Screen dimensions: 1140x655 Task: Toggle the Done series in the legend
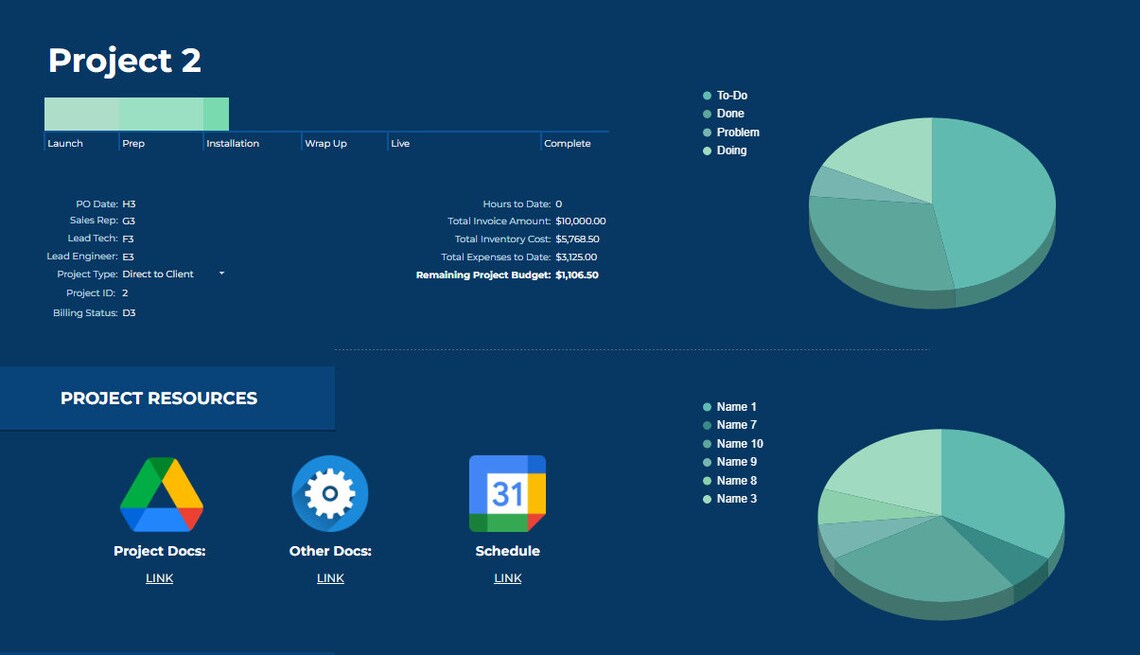tap(706, 113)
